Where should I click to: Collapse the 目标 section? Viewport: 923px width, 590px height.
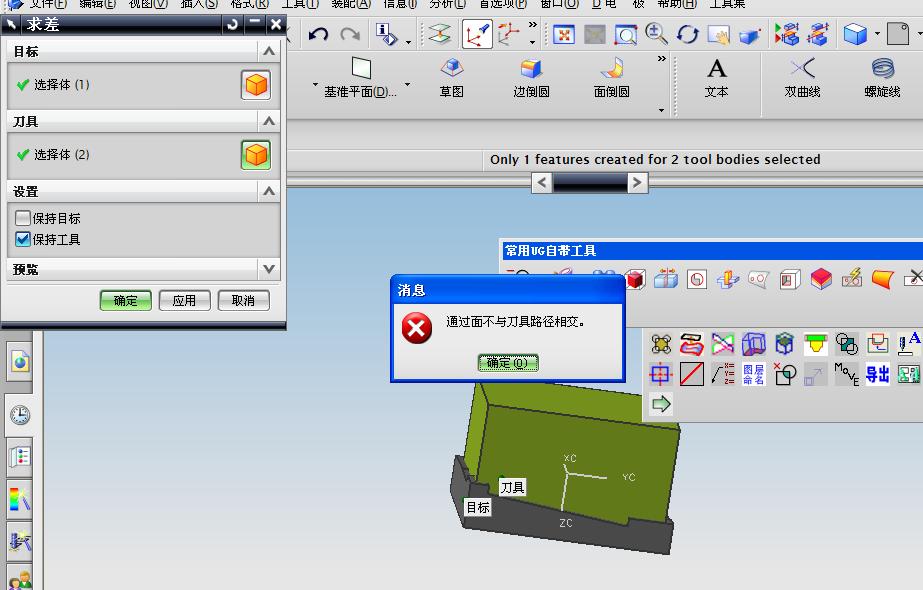(269, 51)
